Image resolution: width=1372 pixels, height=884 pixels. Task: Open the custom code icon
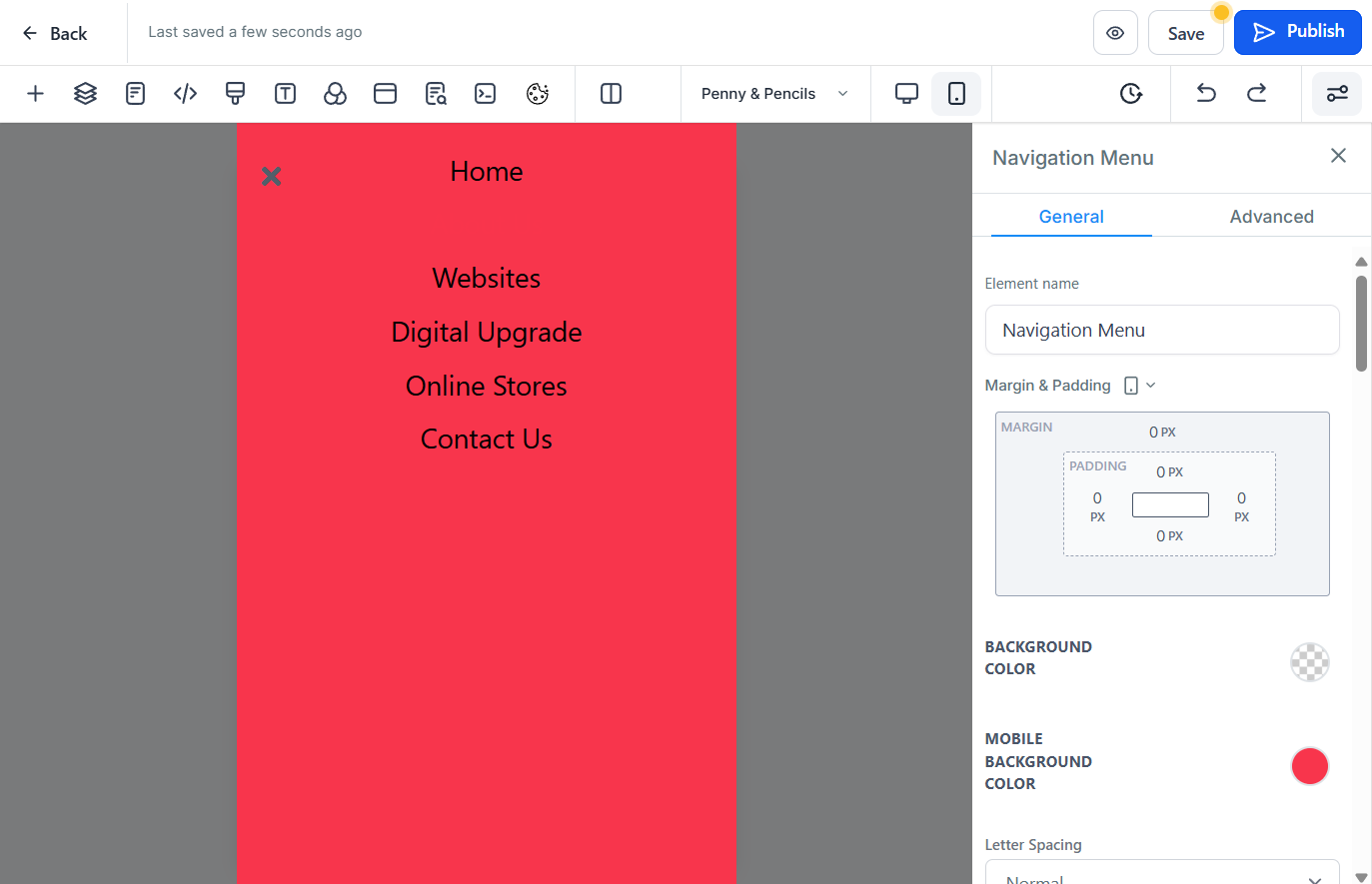(185, 94)
